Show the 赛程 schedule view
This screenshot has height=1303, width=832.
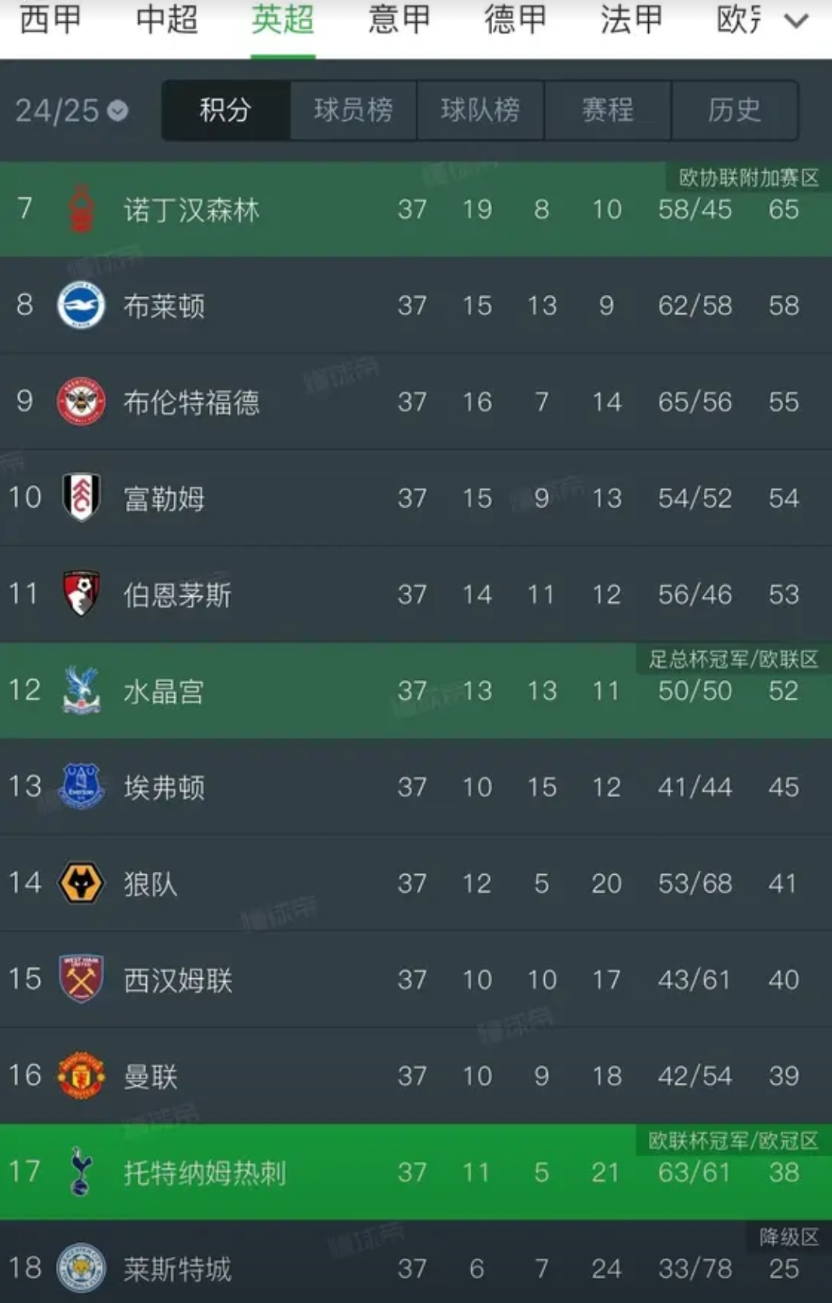tap(608, 110)
